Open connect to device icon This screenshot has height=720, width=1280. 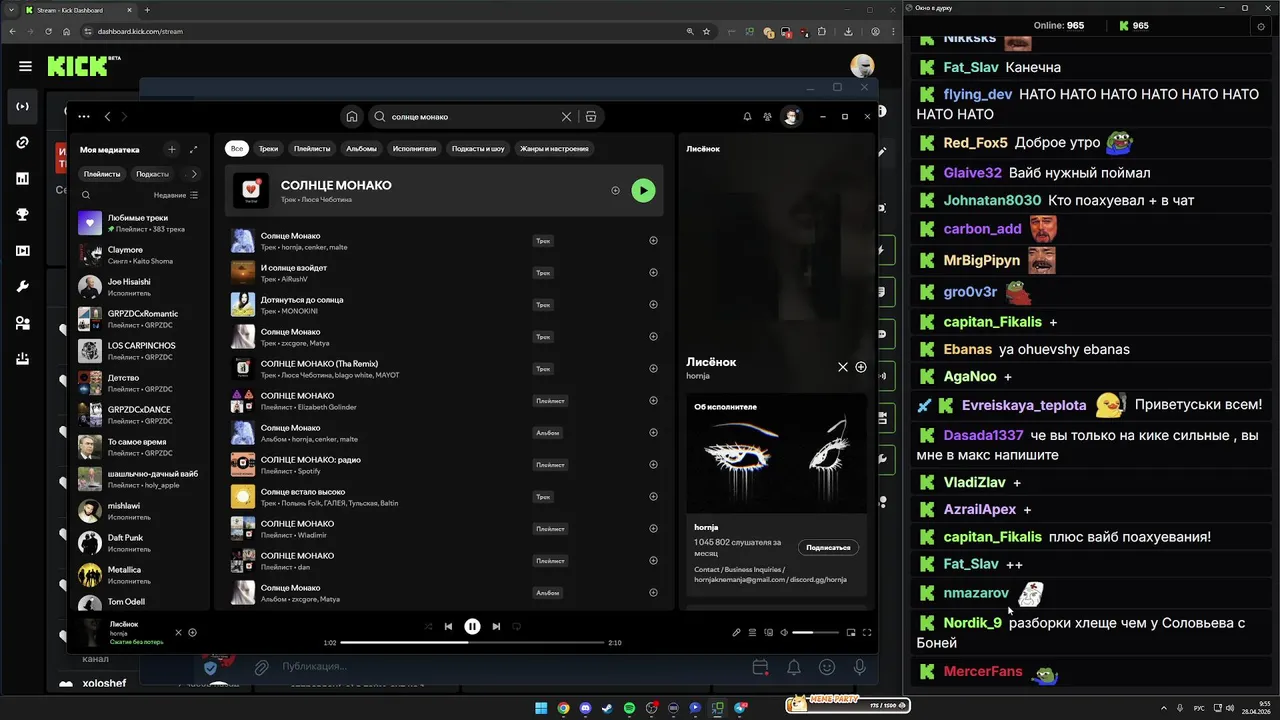point(769,632)
